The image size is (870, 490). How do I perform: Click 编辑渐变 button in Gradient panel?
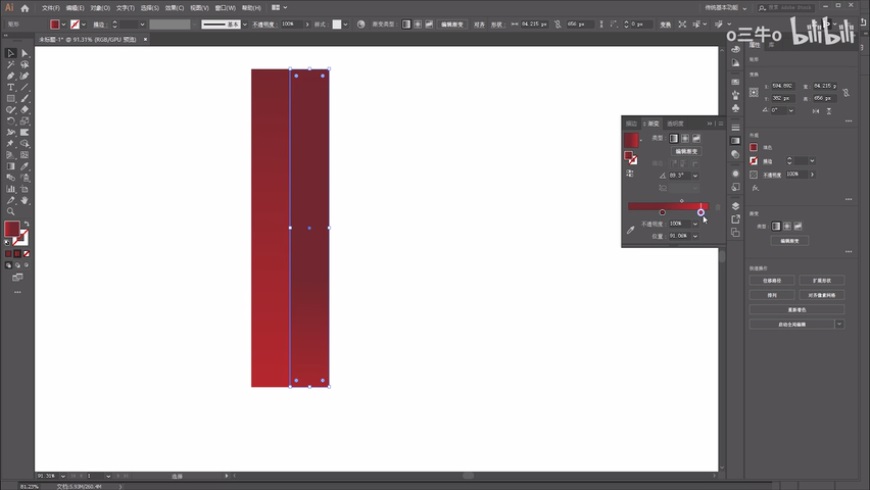686,151
